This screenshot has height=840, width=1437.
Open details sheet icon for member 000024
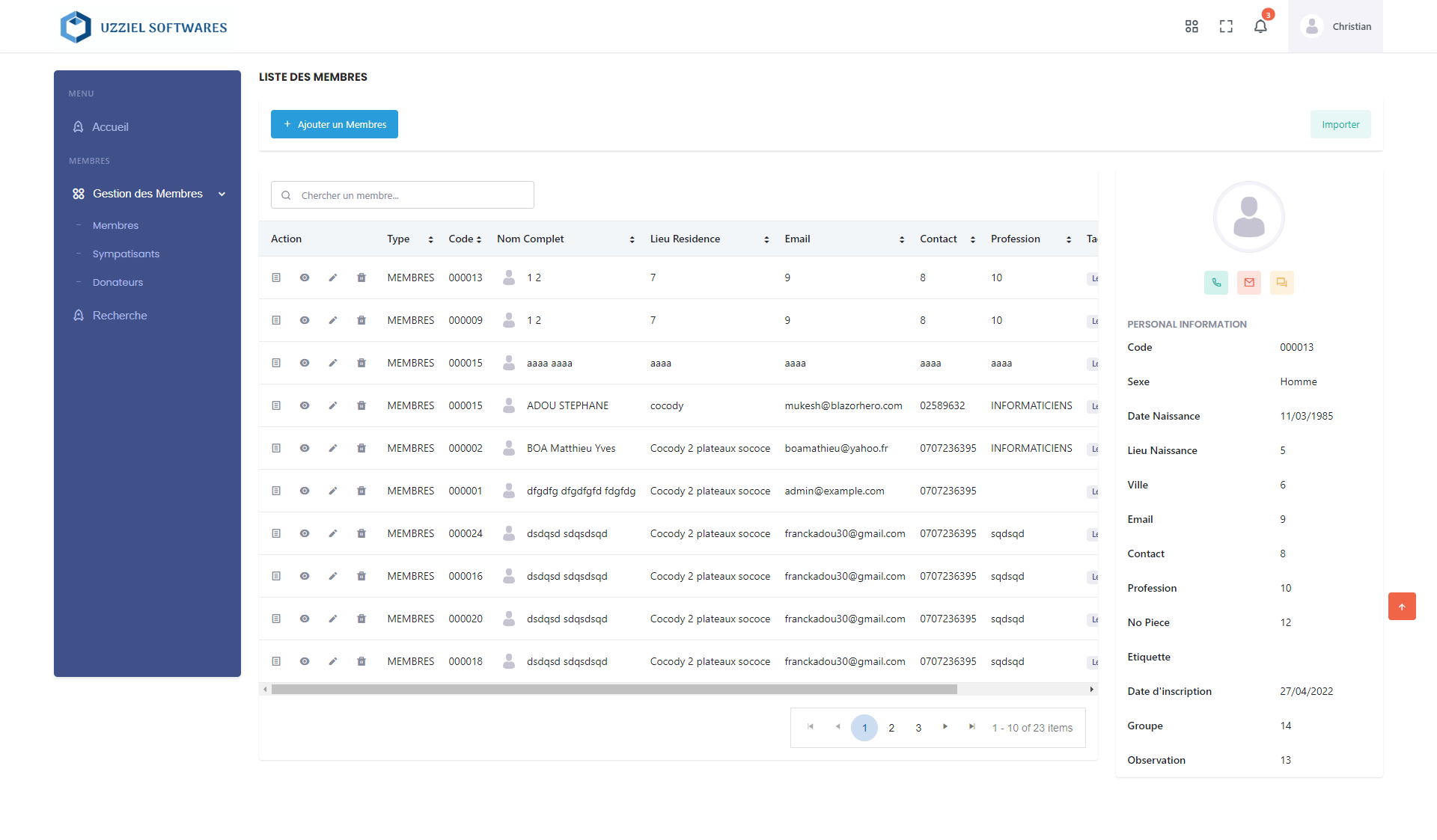point(276,533)
